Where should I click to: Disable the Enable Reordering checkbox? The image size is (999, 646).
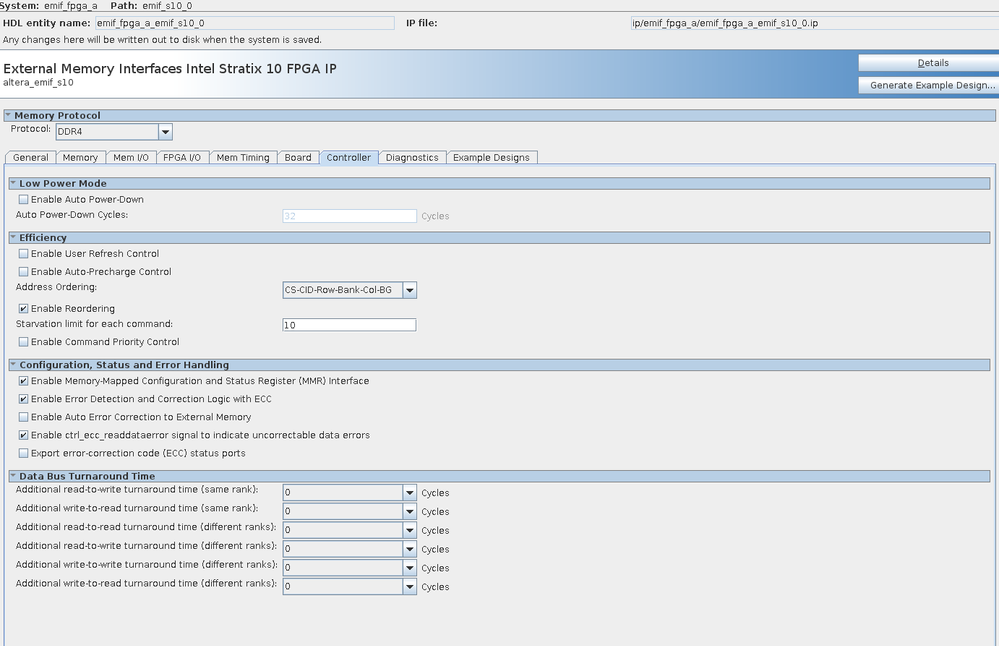point(24,309)
